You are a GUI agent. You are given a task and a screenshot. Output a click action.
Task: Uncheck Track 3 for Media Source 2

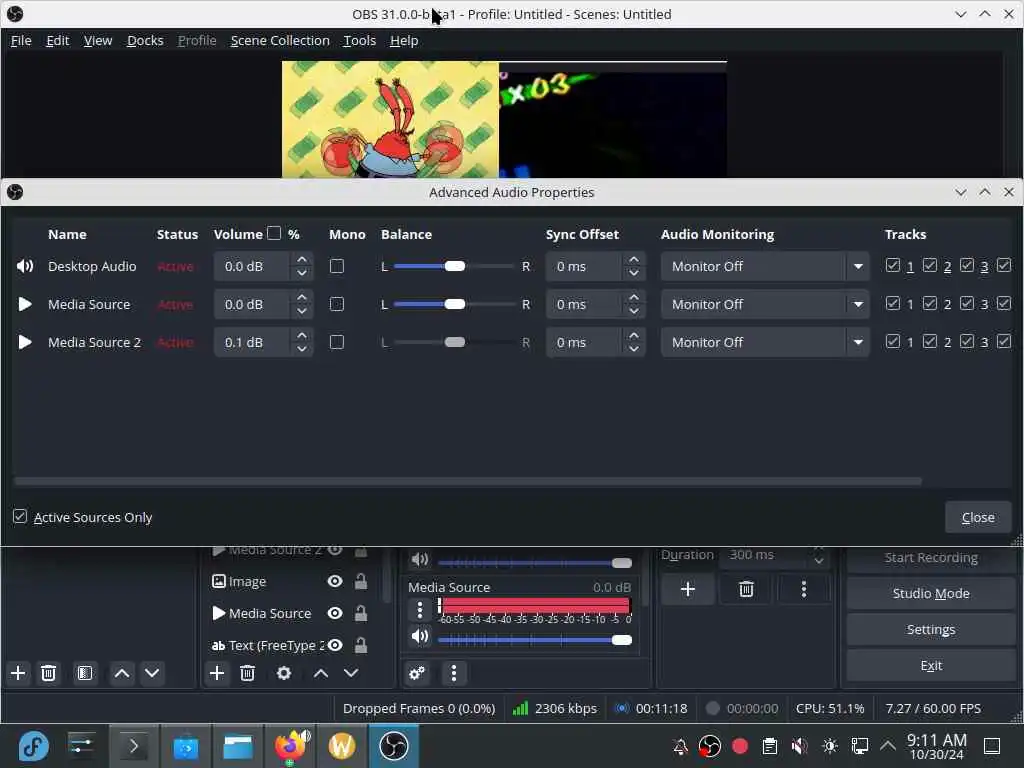pyautogui.click(x=967, y=341)
